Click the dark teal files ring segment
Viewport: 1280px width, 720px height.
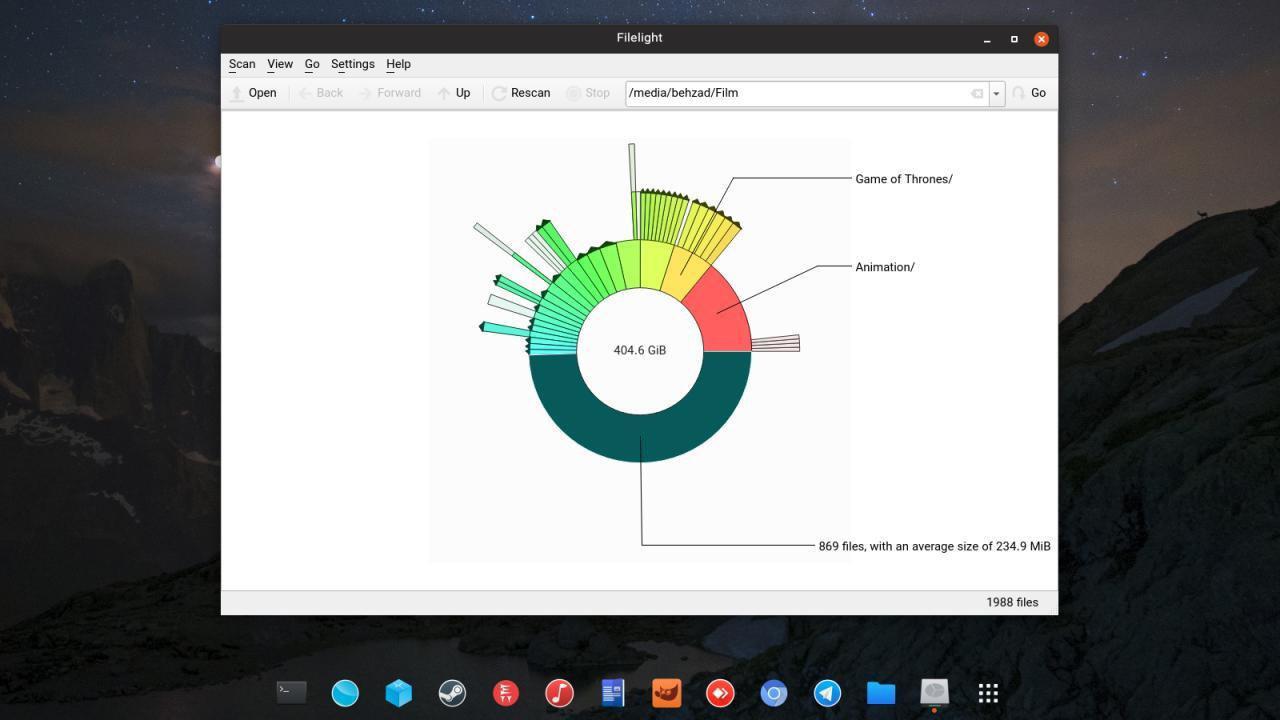(640, 438)
